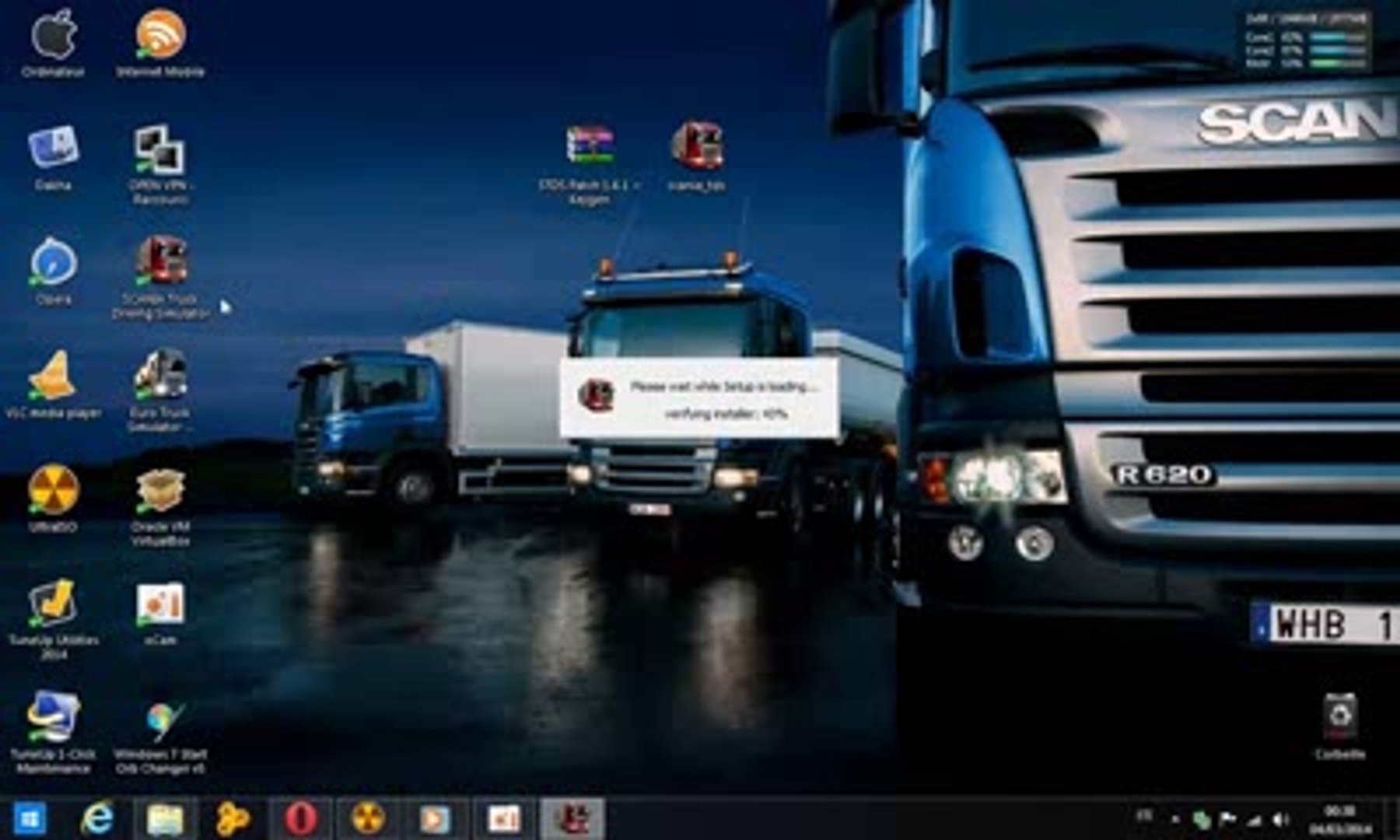Open the OPEN VPN Raccourci shortcut
Image resolution: width=1400 pixels, height=840 pixels.
[x=160, y=165]
